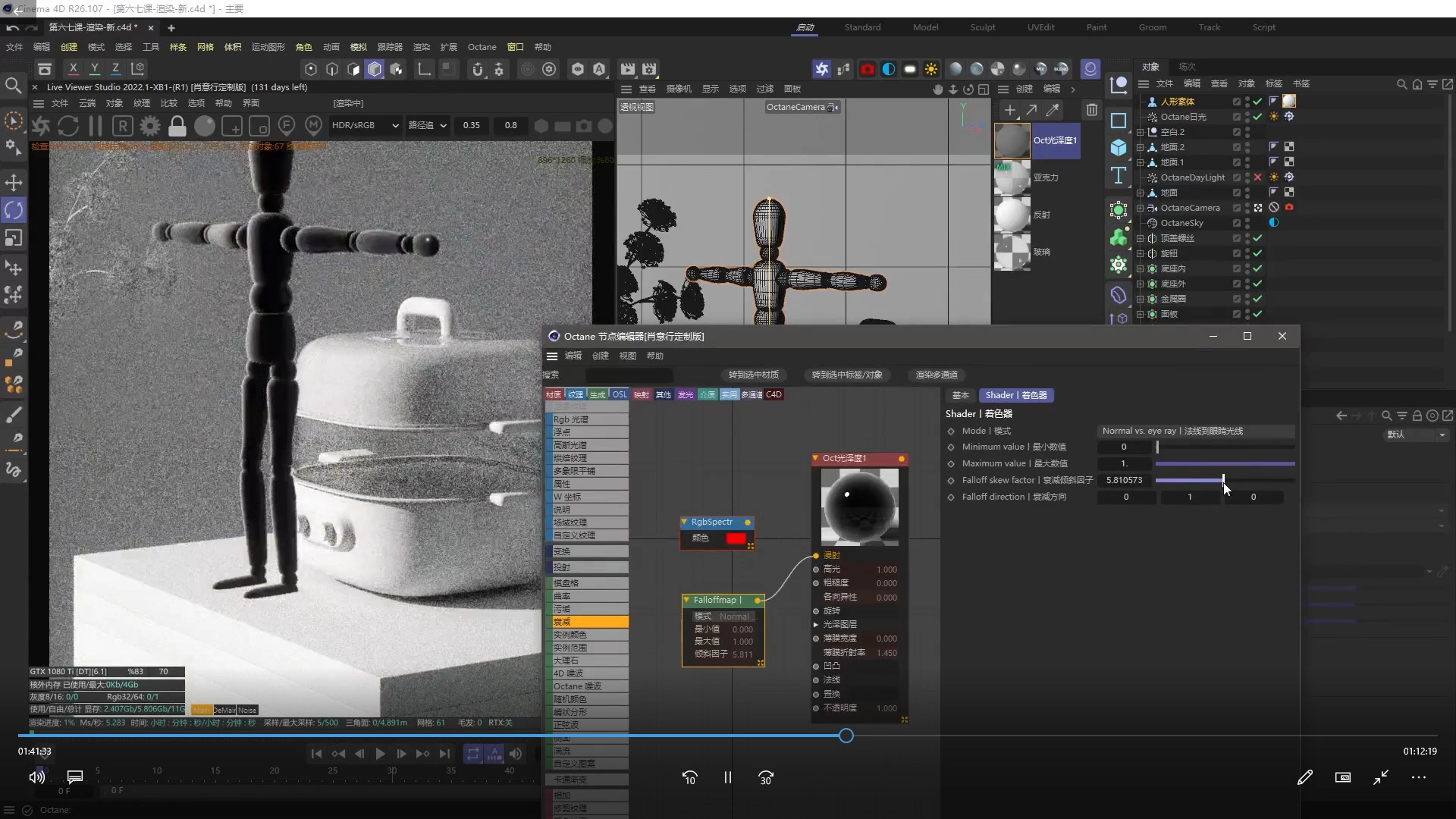1456x819 pixels.
Task: Click the Live Viewer restart render icon
Action: pyautogui.click(x=68, y=126)
